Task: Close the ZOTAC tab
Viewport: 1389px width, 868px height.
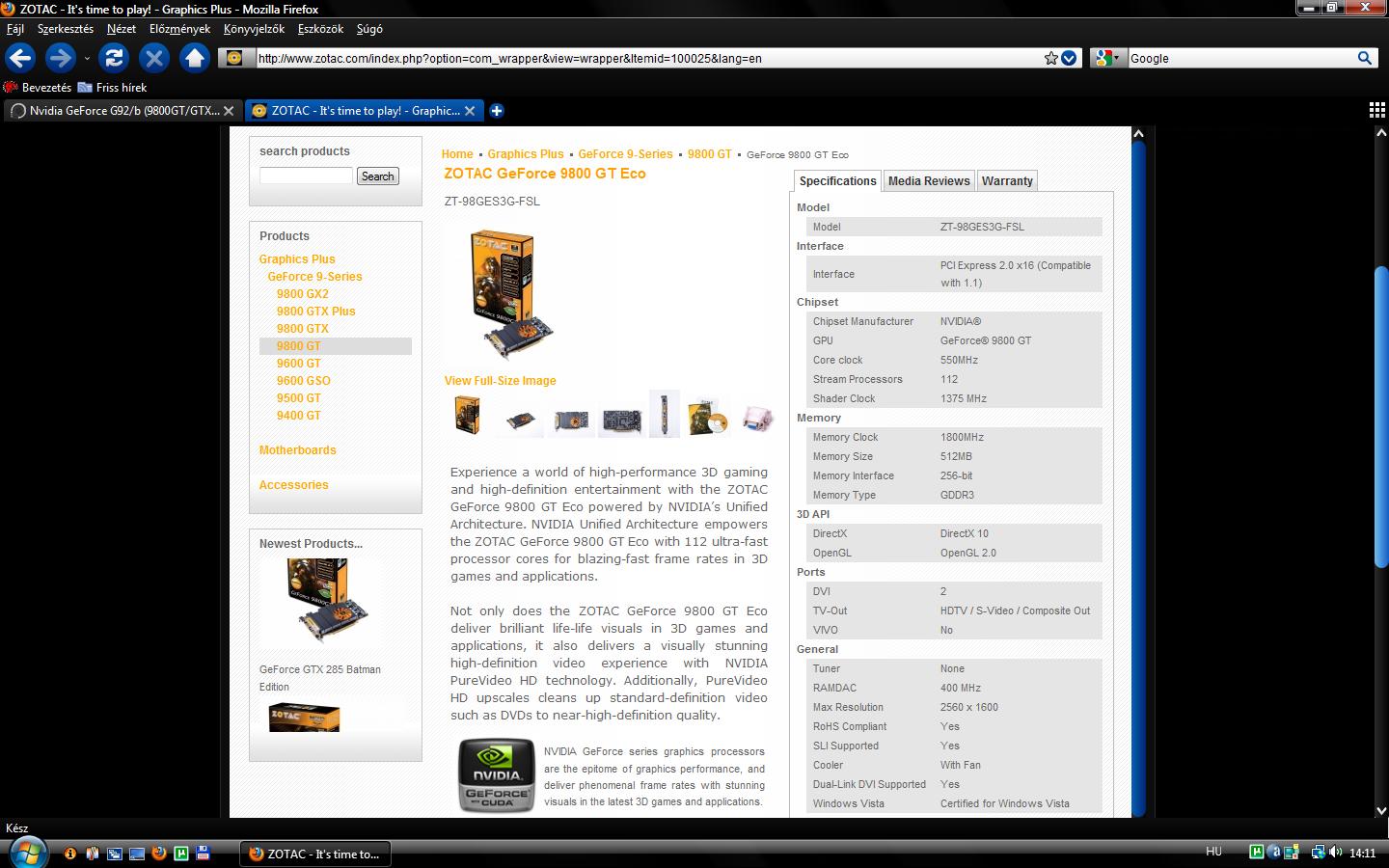Action: click(470, 111)
